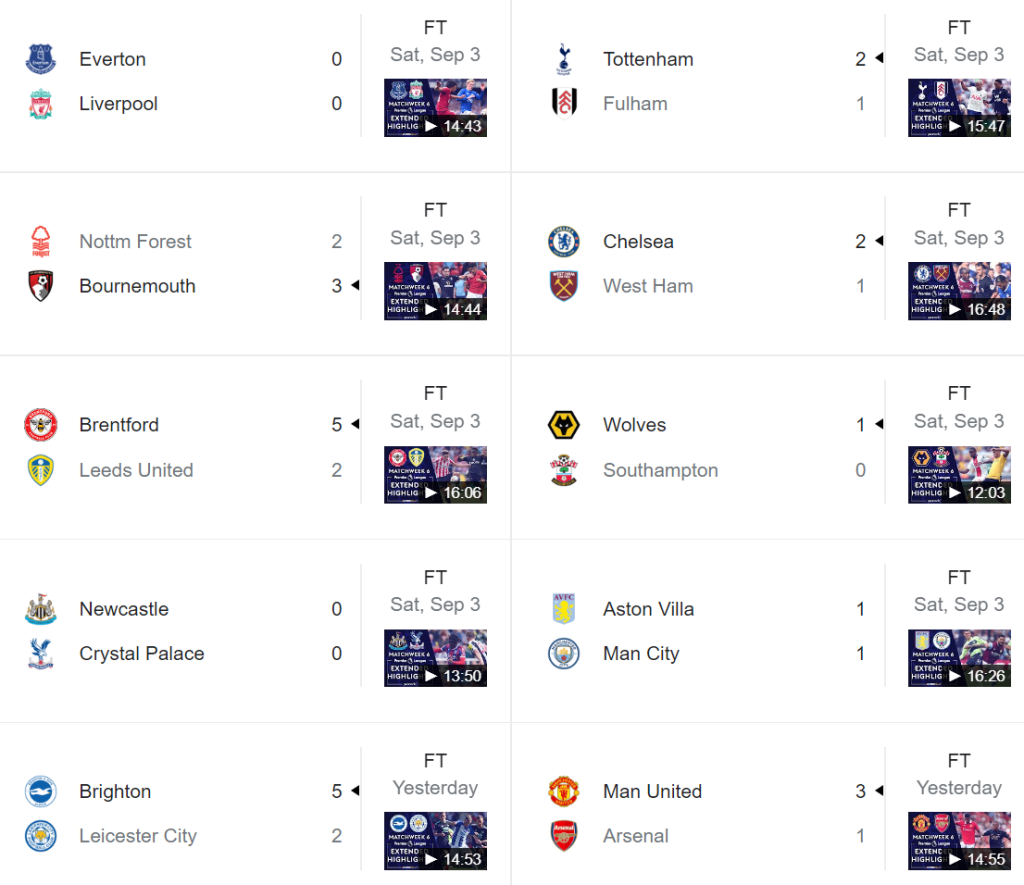
Task: Click the Brighton club crest
Action: pyautogui.click(x=41, y=792)
